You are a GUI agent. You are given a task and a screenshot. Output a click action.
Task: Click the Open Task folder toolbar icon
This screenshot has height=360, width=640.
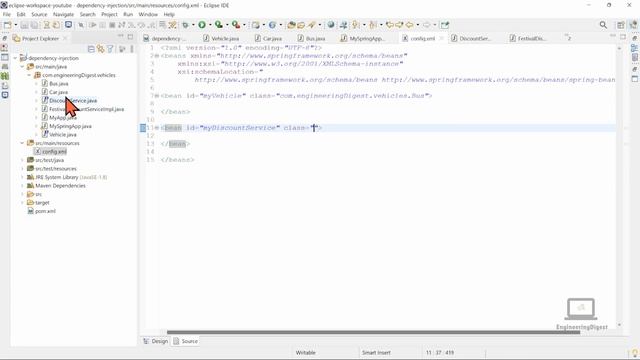301,25
